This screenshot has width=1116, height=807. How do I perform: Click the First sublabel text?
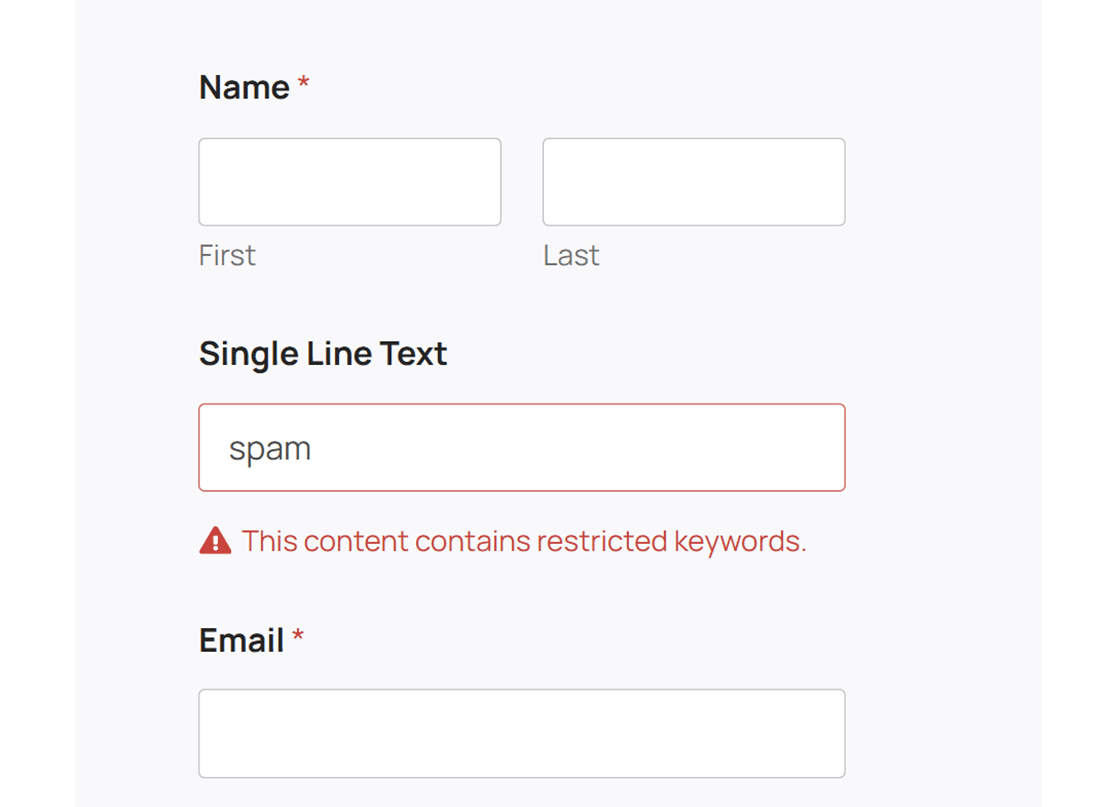coord(226,255)
